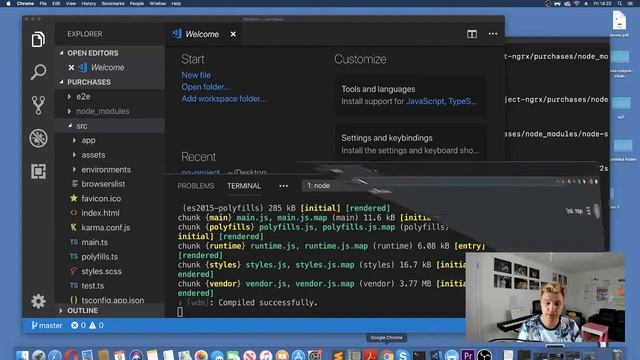Screen dimensions: 640x360
Task: Open main.ts in explorer
Action: coord(94,242)
